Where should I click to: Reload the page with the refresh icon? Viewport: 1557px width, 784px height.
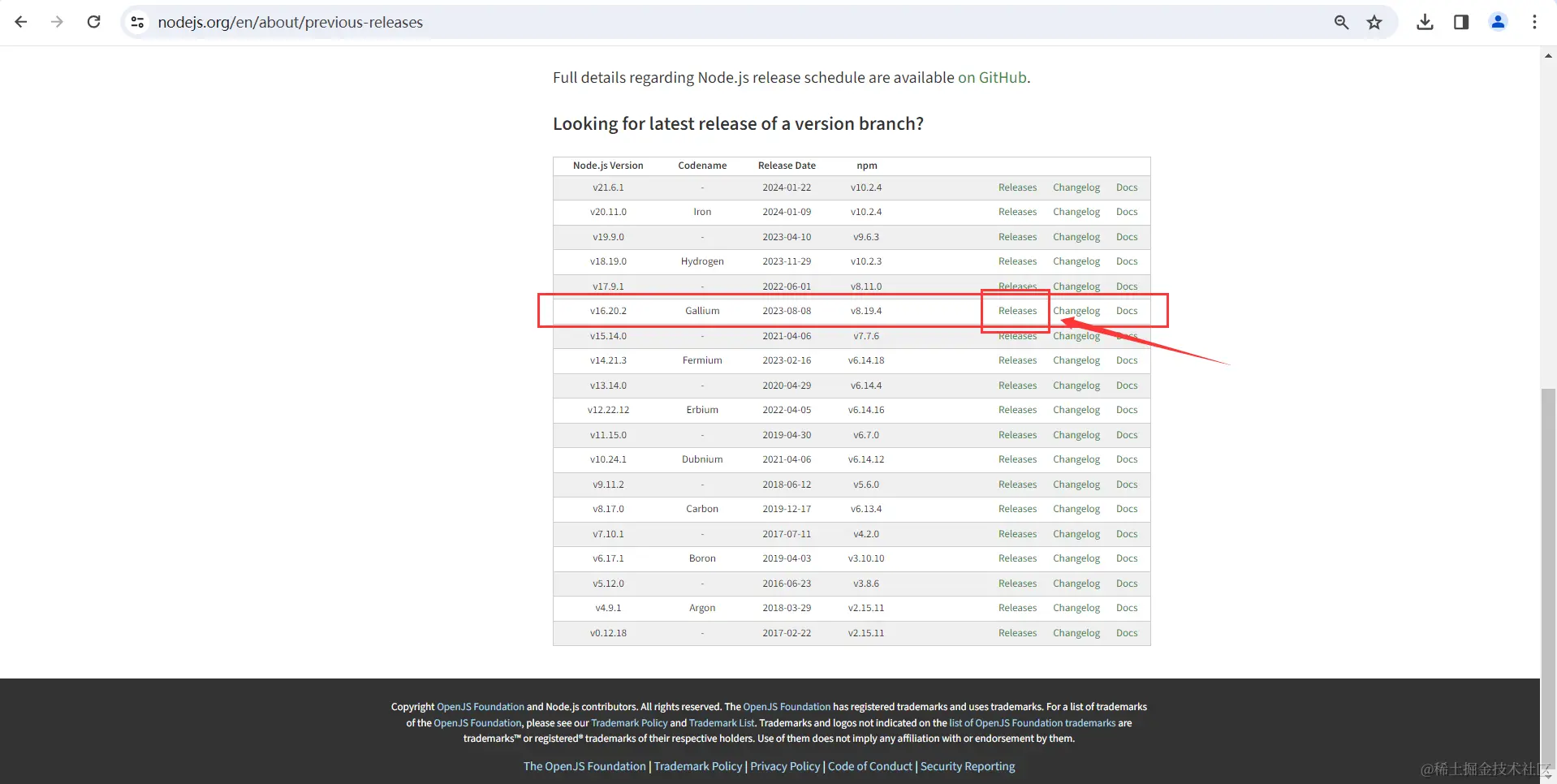click(94, 22)
